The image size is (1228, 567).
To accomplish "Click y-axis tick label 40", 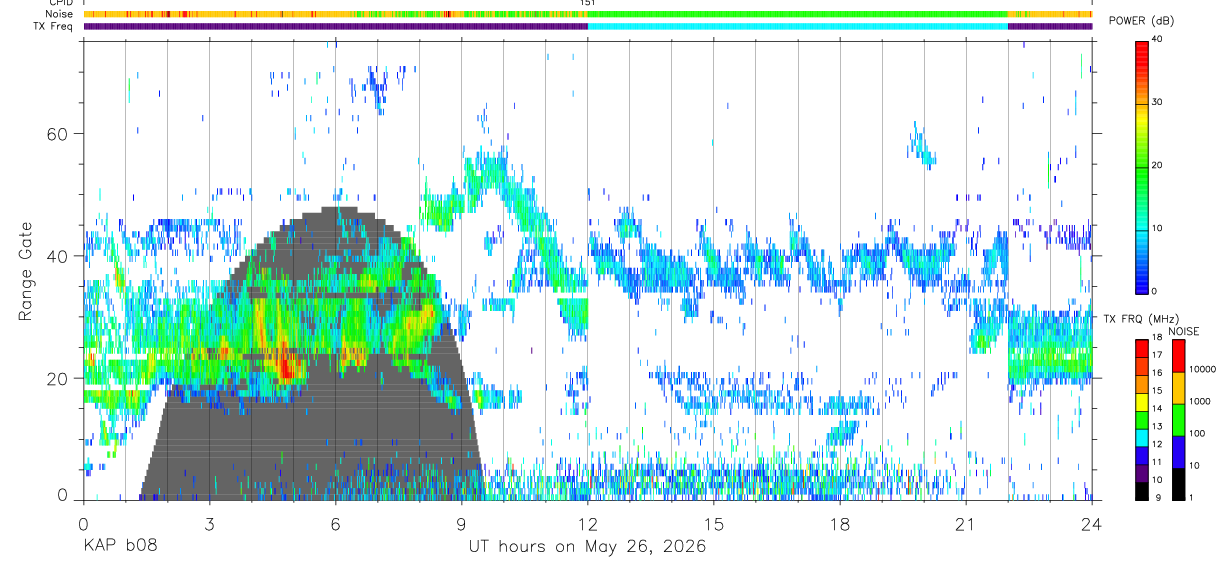I will pos(56,256).
